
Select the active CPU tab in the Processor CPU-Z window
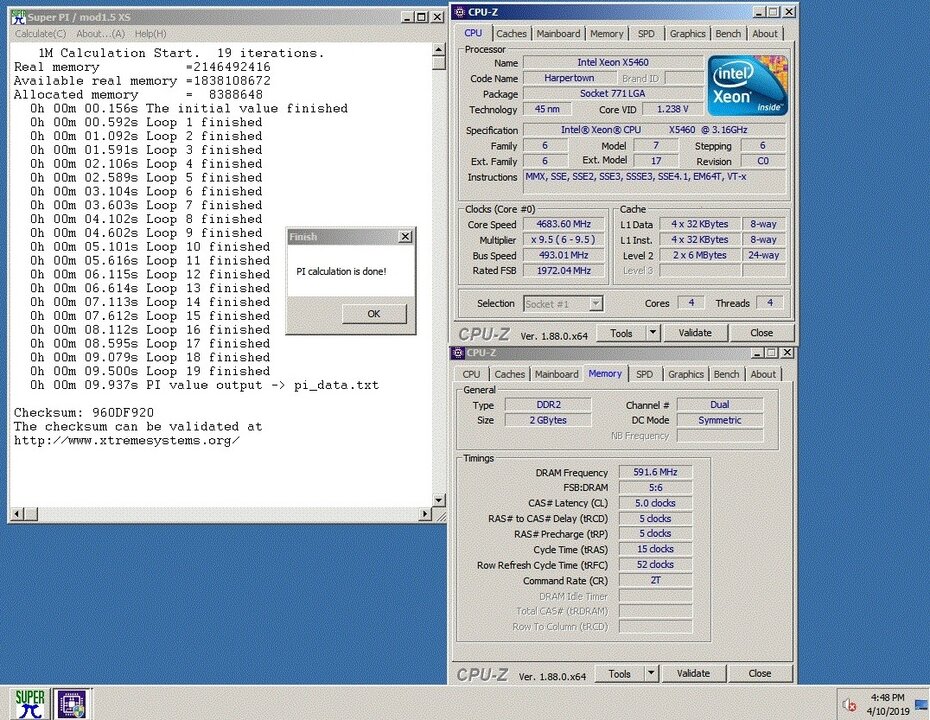tap(473, 33)
